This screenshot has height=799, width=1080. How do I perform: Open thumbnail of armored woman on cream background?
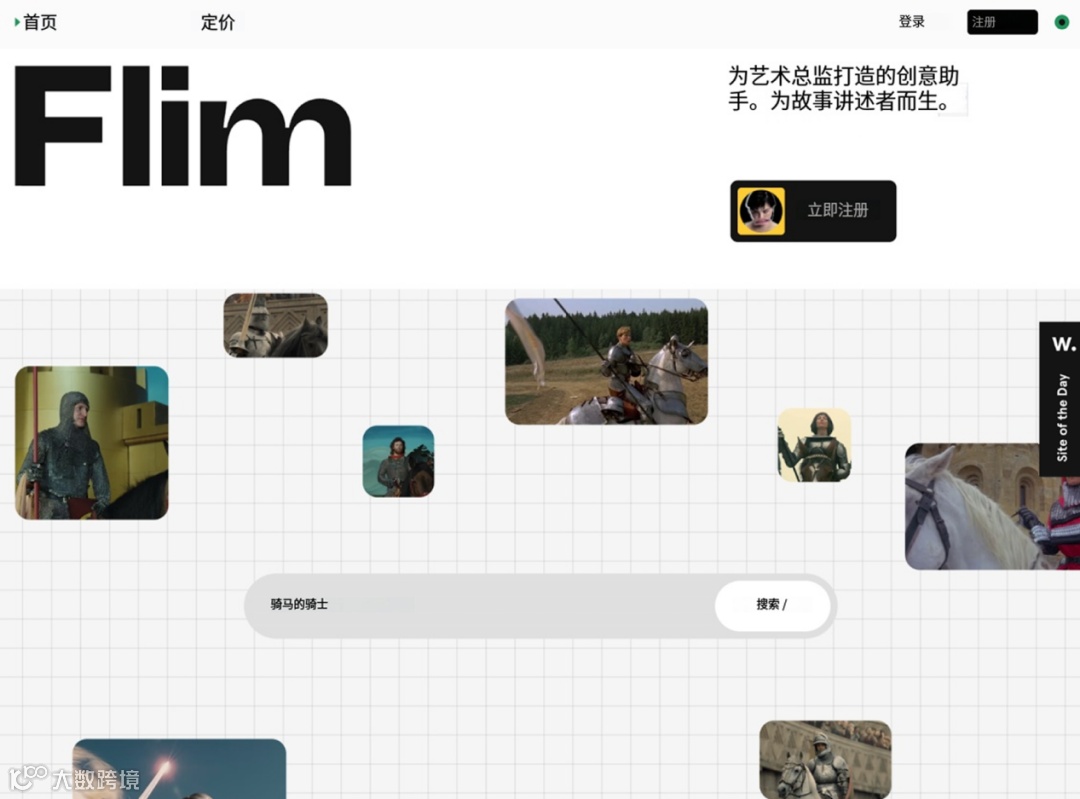point(814,444)
